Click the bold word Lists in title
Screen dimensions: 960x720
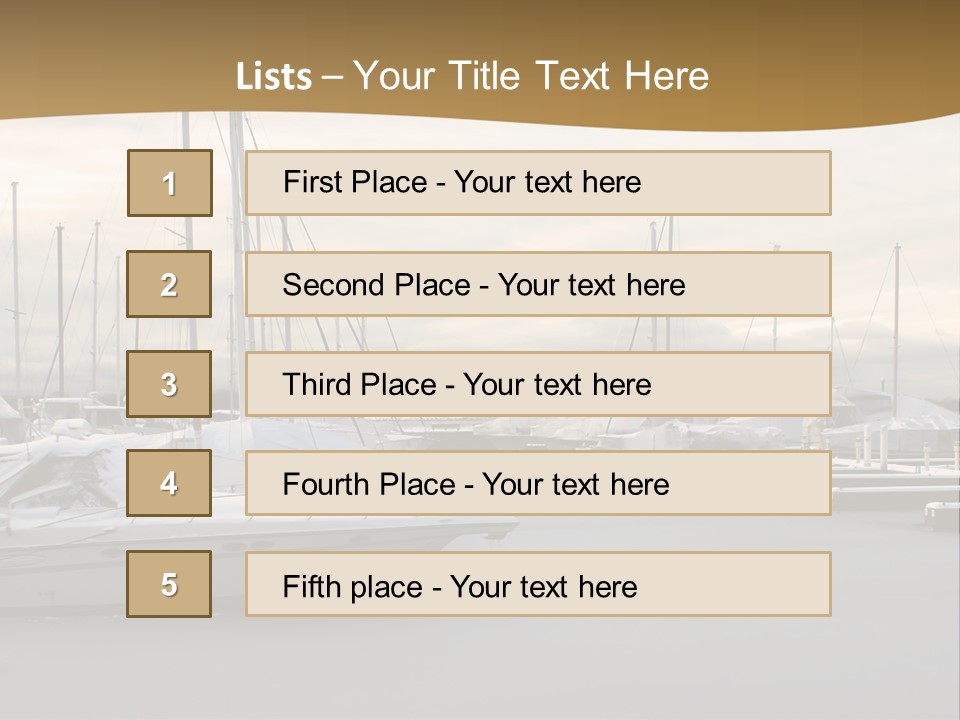point(273,76)
